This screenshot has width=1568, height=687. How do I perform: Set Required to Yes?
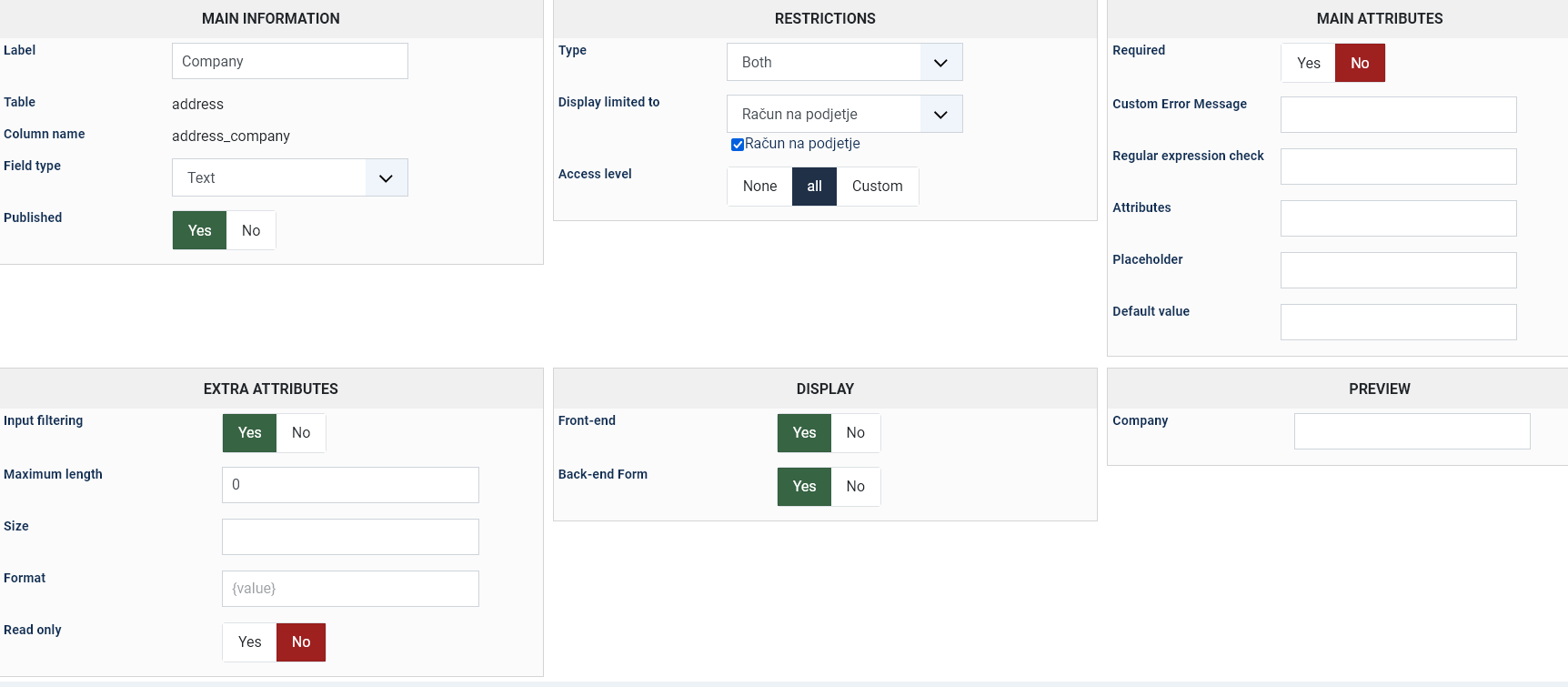[1308, 63]
